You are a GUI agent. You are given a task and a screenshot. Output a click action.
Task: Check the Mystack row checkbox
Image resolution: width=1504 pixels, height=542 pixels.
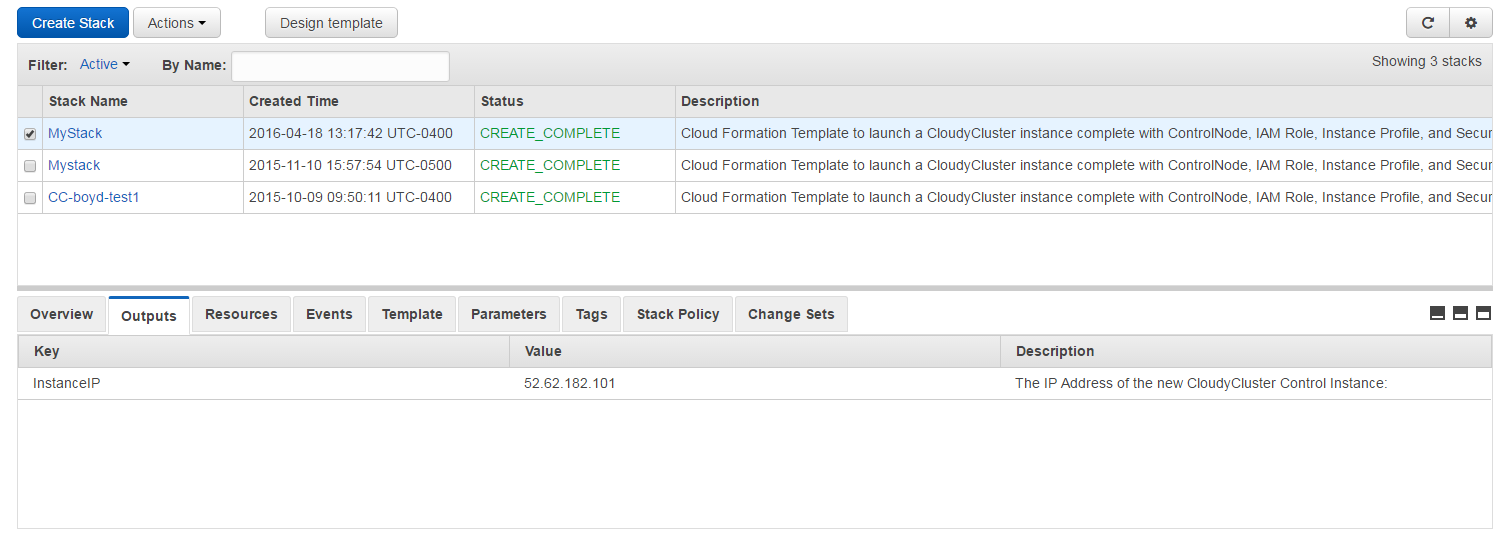30,166
